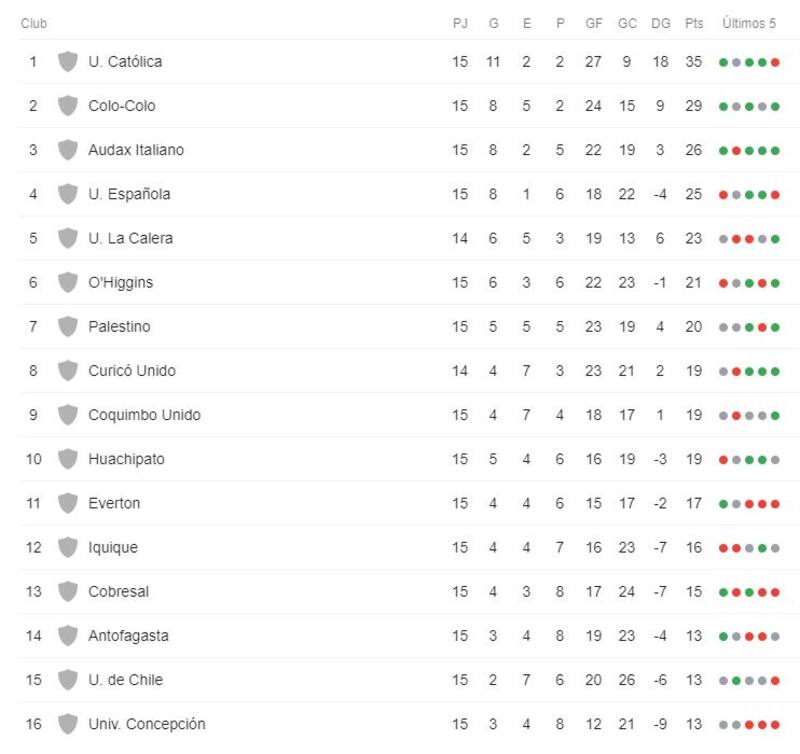Click the Univ. Concepción shield icon
Viewport: 800px width, 754px height.
(68, 724)
